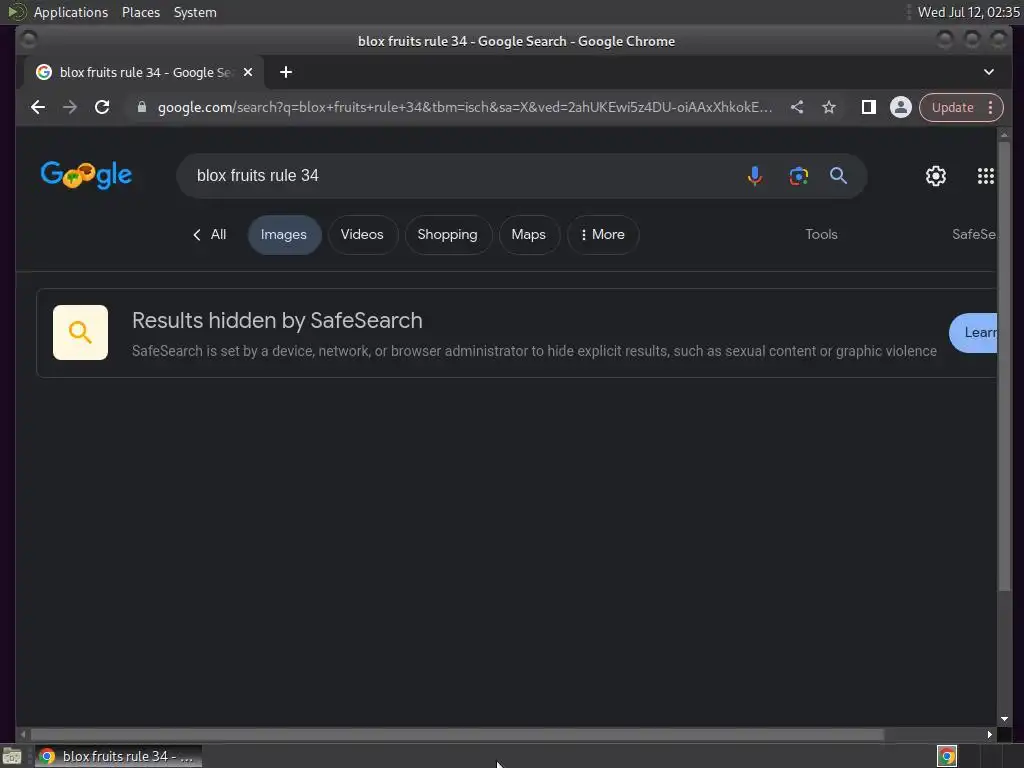Image resolution: width=1024 pixels, height=768 pixels.
Task: View site information lock icon
Action: (x=142, y=107)
